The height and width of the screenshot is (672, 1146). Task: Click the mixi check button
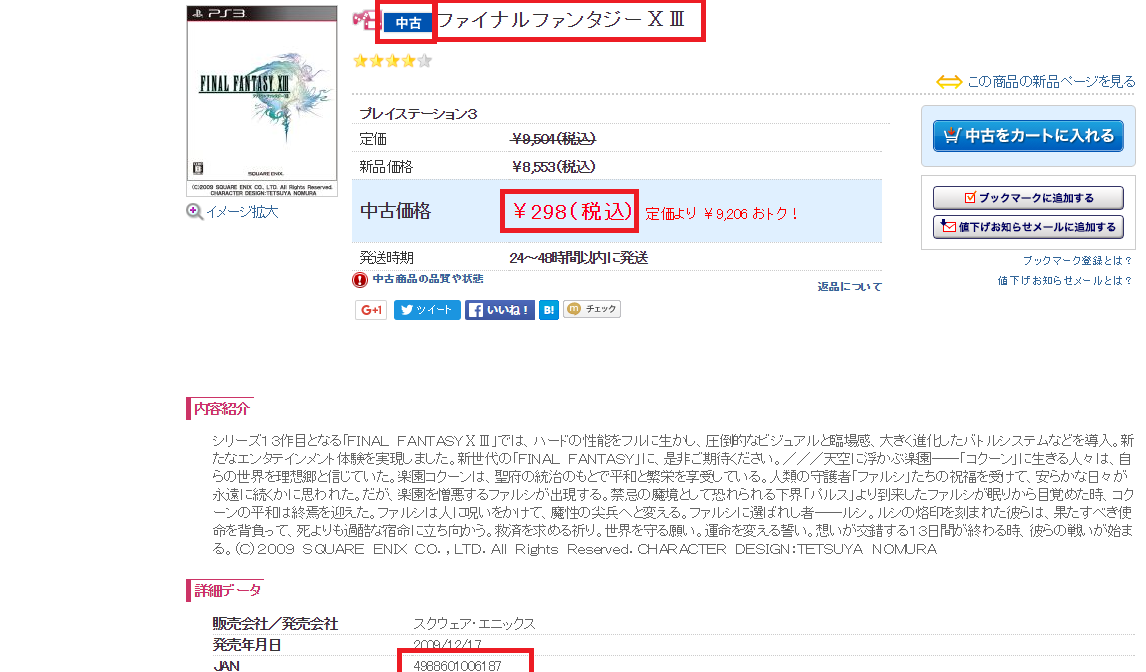(x=592, y=309)
